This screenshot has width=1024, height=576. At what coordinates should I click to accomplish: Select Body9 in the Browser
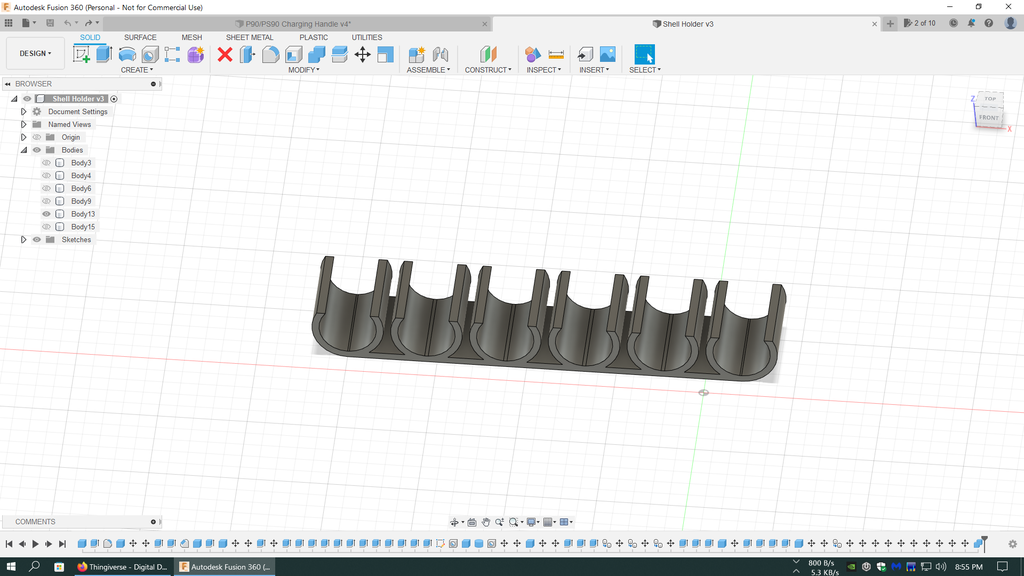[81, 200]
